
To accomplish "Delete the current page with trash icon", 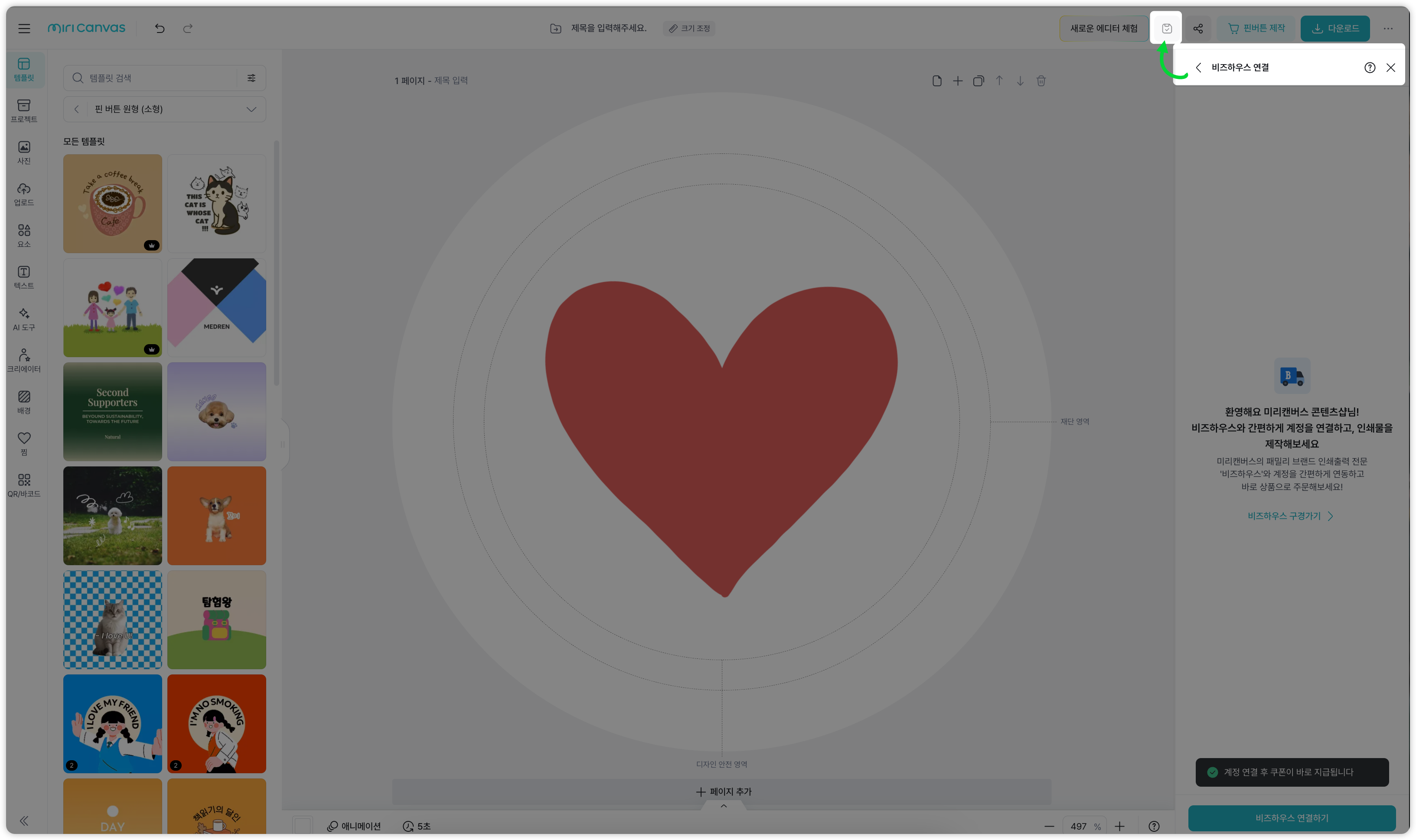I will pos(1041,80).
